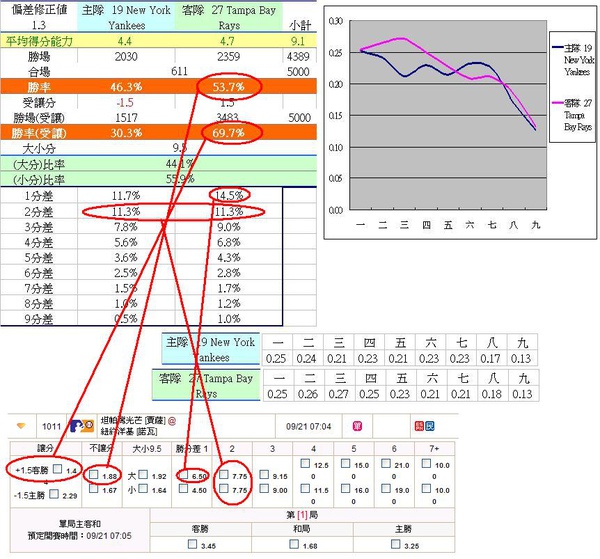Image resolution: width=600 pixels, height=559 pixels.
Task: Click the 2030 Yankees wins cell
Action: (x=126, y=57)
